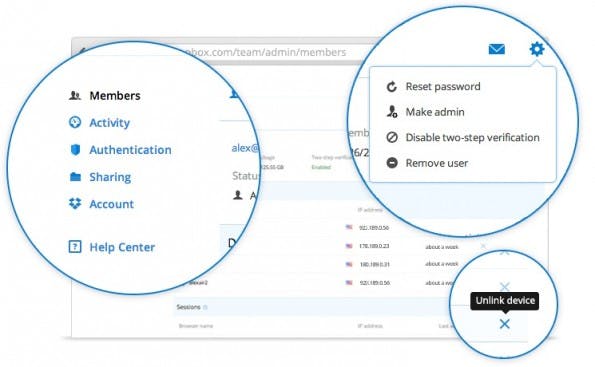Click the X above Unlink device tooltip
This screenshot has width=595, height=367.
[x=504, y=286]
